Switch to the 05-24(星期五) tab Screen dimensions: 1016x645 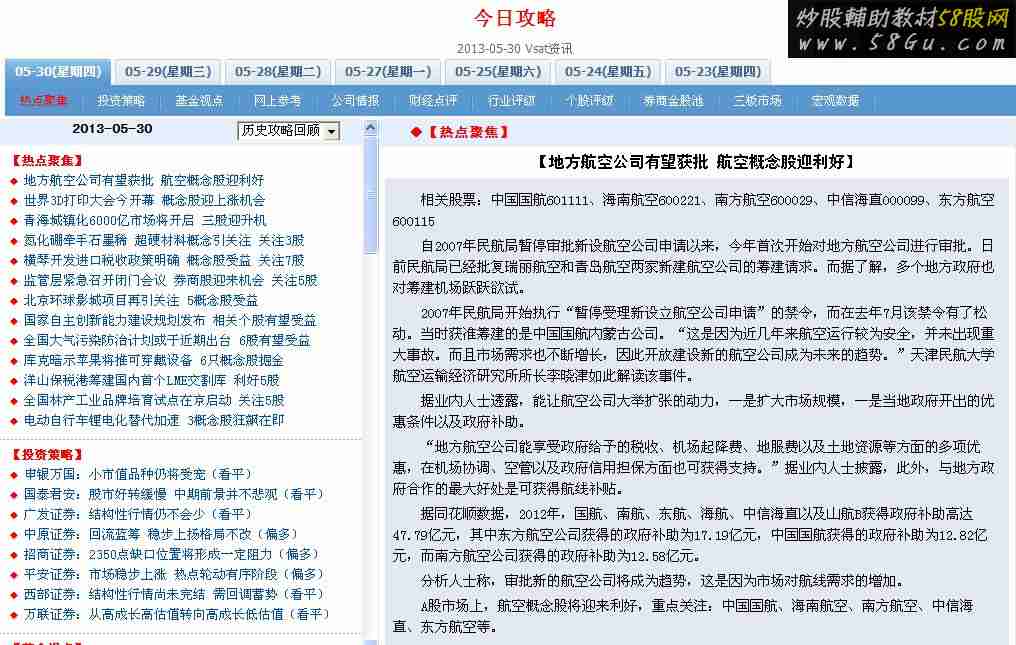(x=608, y=72)
